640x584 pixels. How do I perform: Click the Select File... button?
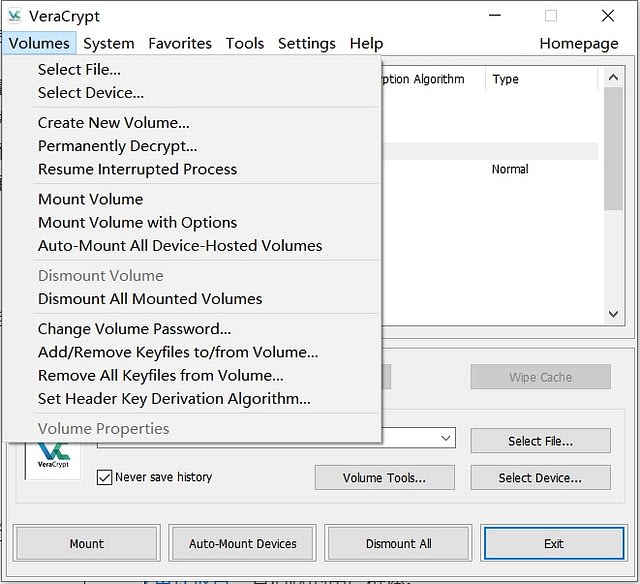pyautogui.click(x=540, y=441)
